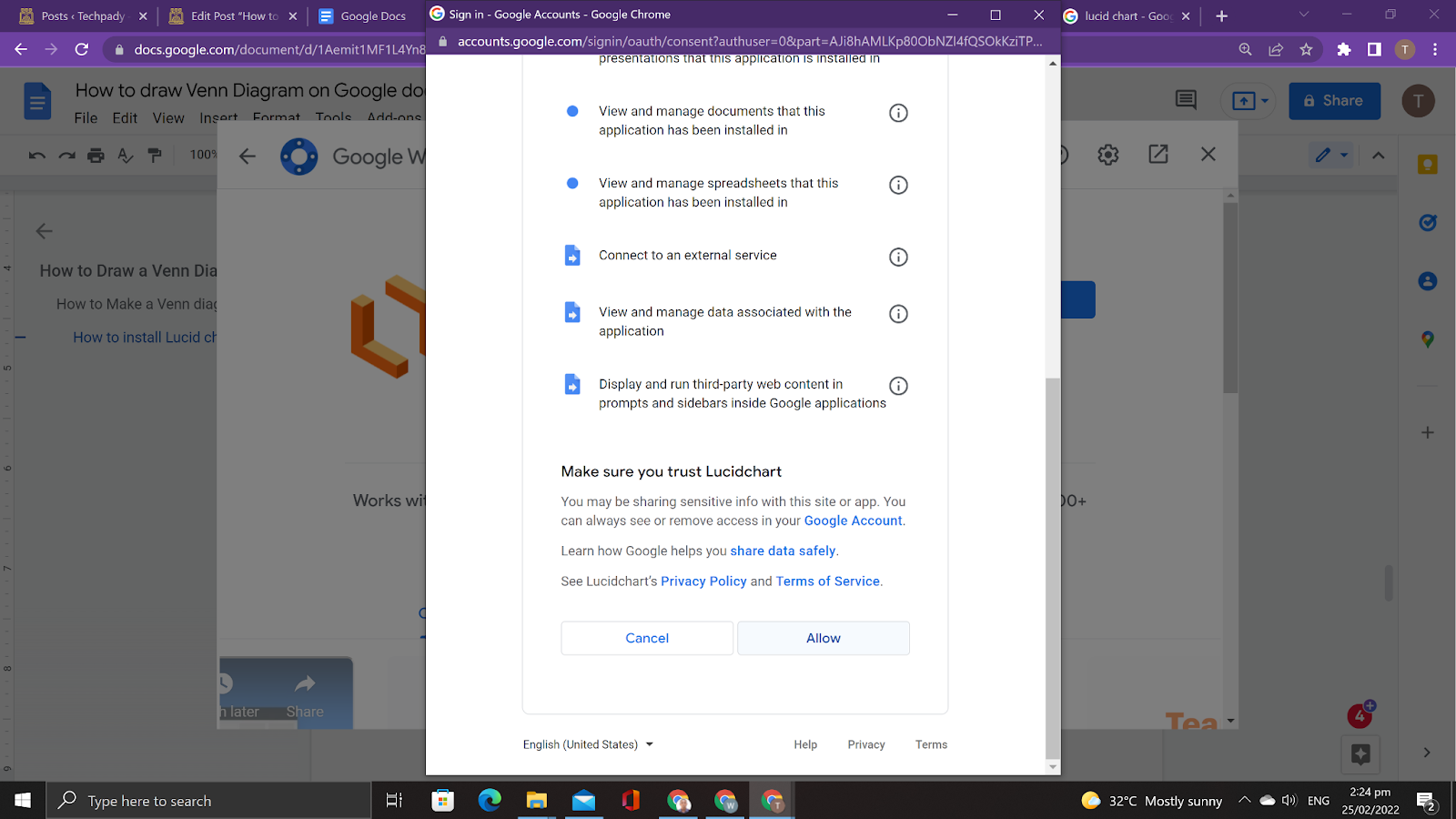Click the popup window address bar URL
The height and width of the screenshot is (819, 1456).
pyautogui.click(x=750, y=41)
